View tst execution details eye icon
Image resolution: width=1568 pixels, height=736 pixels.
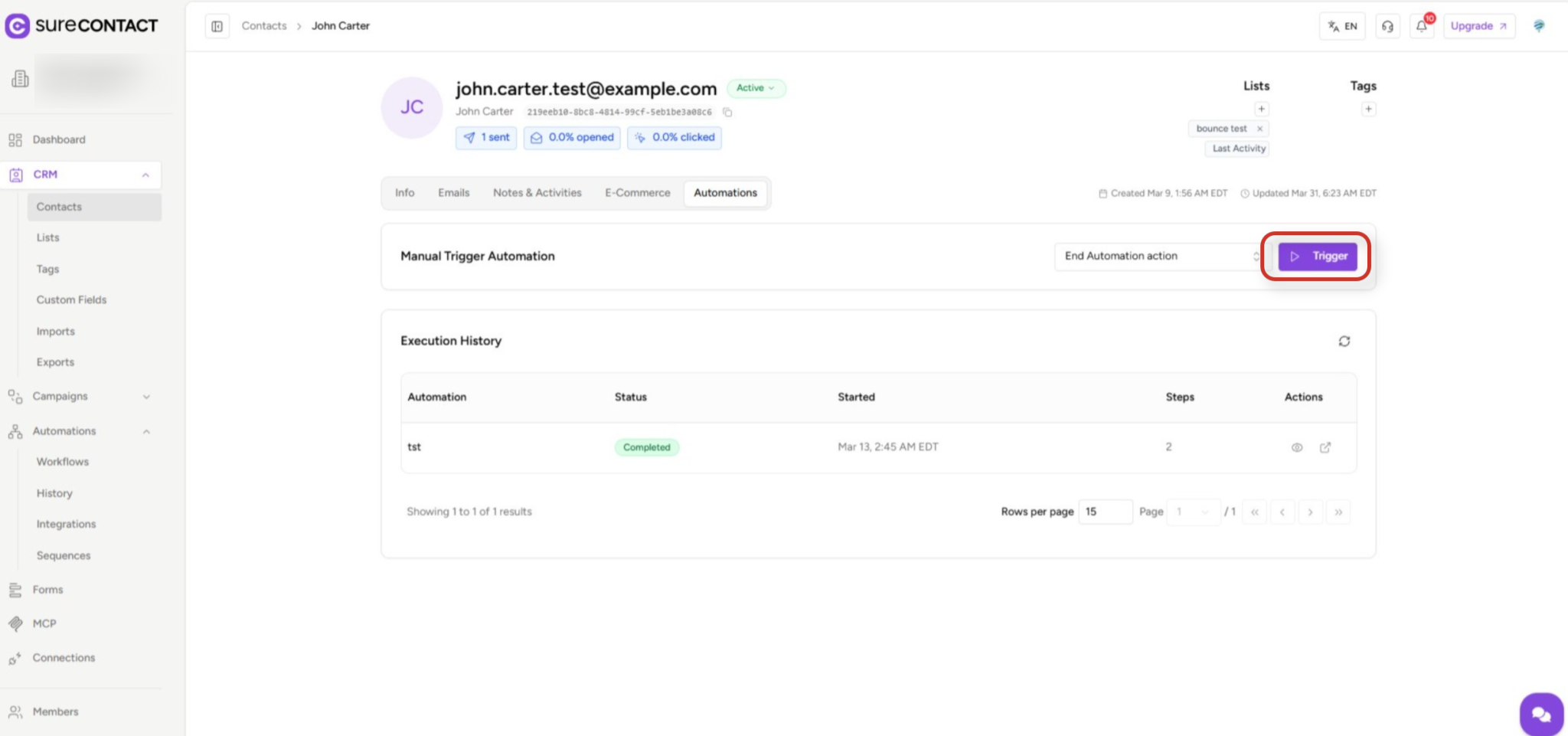click(x=1297, y=447)
